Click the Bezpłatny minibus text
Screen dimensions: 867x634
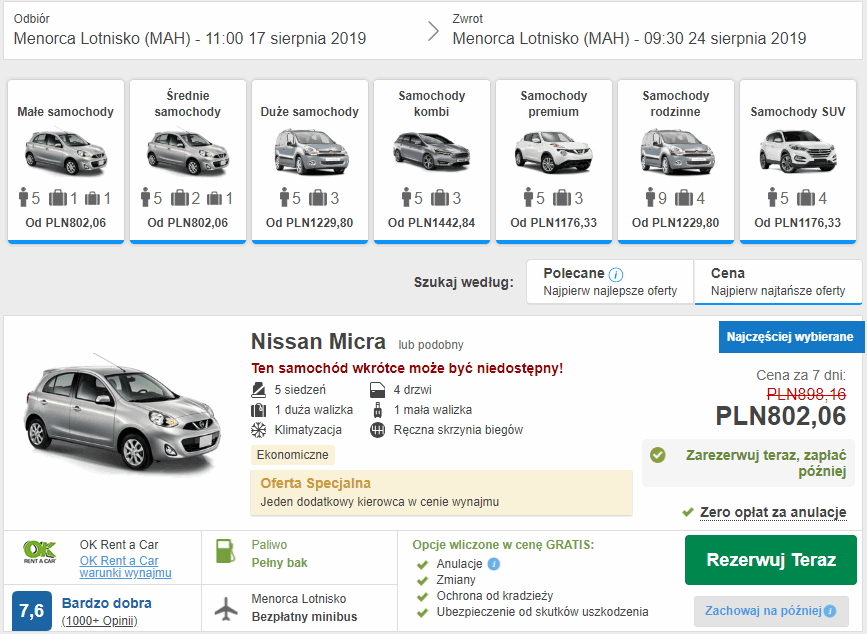[x=304, y=617]
